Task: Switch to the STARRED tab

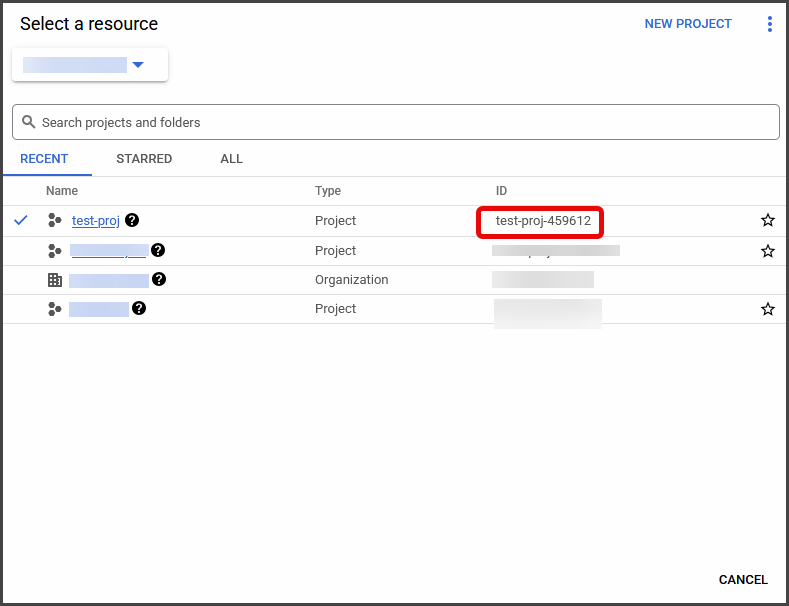Action: tap(144, 159)
